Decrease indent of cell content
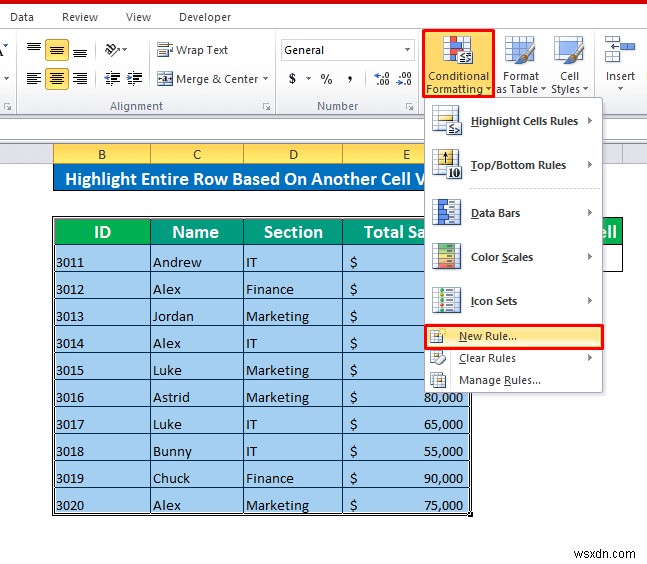This screenshot has width=647, height=564. tap(112, 78)
